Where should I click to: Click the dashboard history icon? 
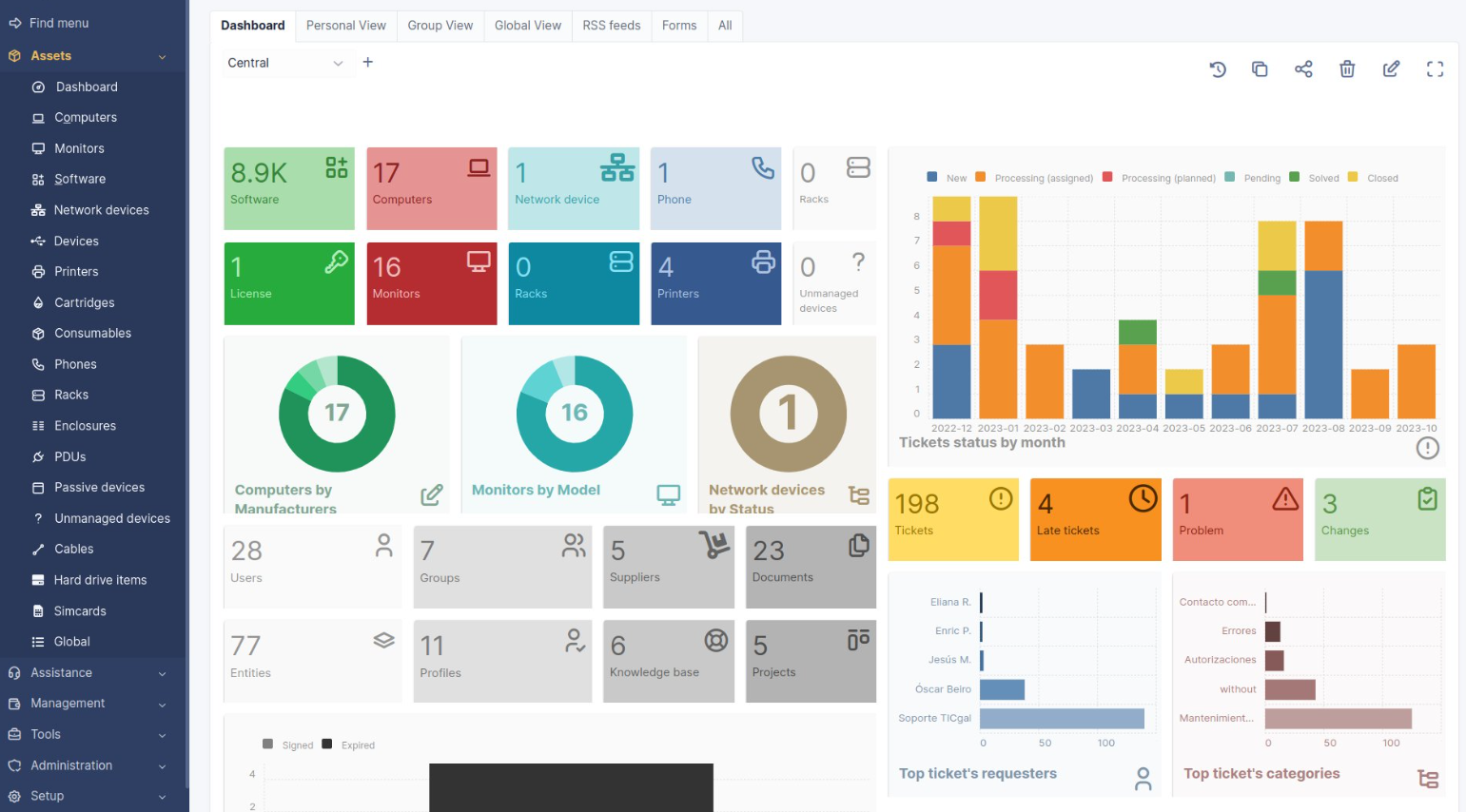point(1217,68)
